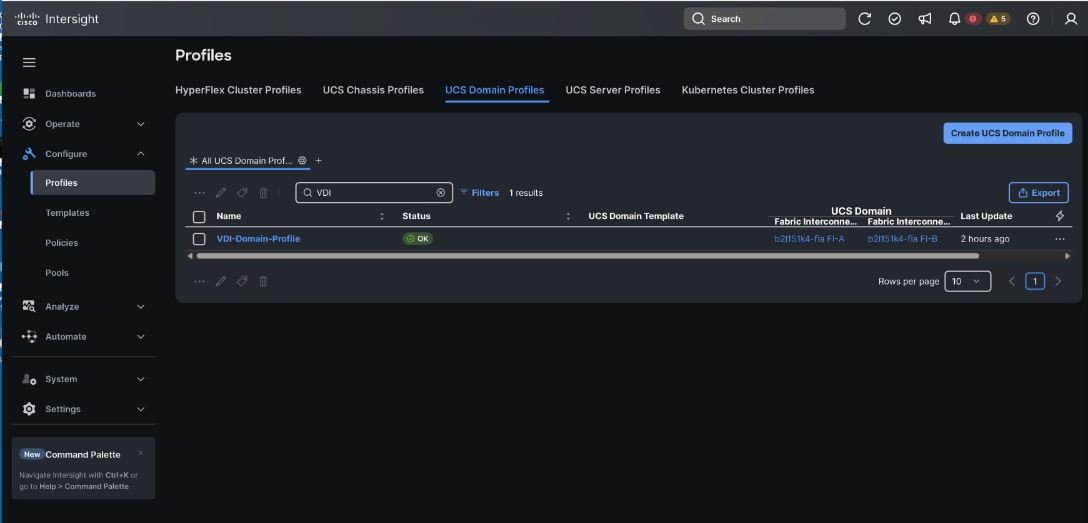Open the Filters option

[479, 193]
